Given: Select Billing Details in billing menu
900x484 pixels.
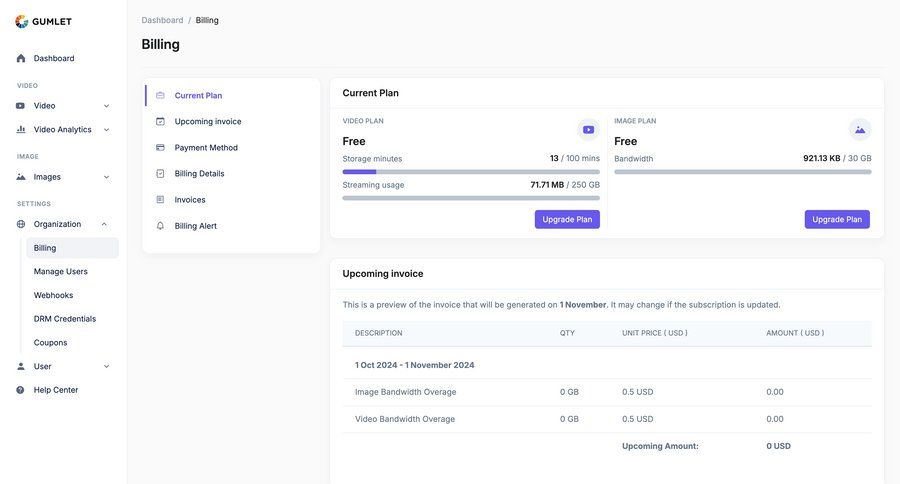Looking at the screenshot, I should (x=199, y=174).
